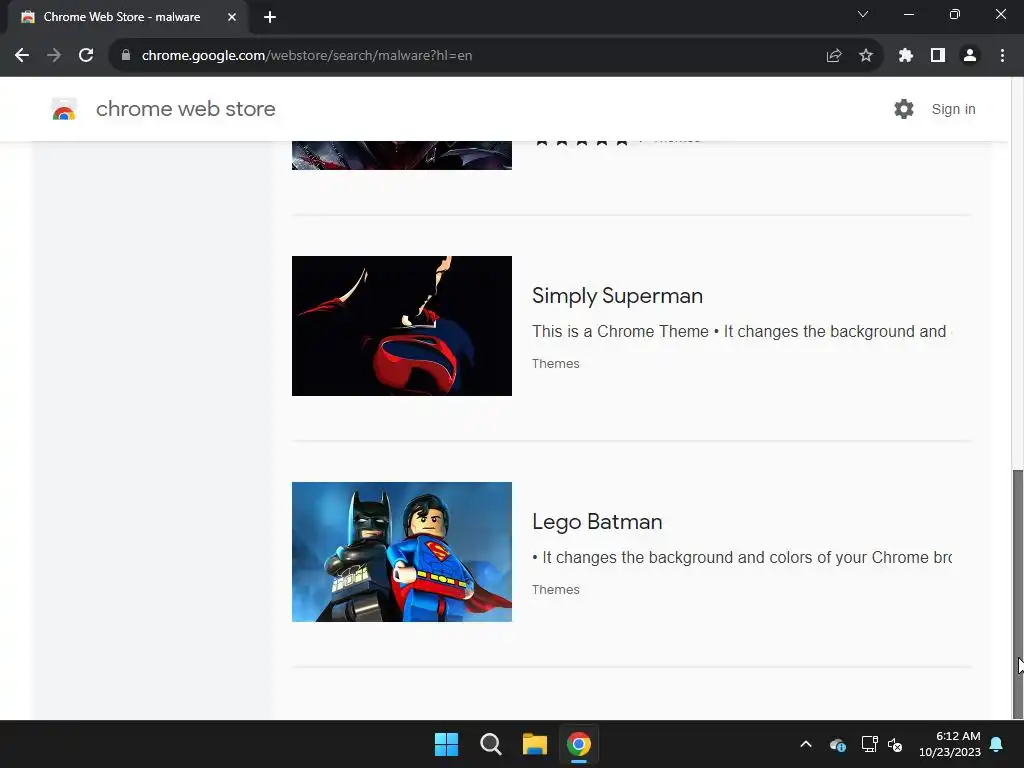Open the Simply Superman thumbnail image
1024x768 pixels.
pyautogui.click(x=402, y=326)
